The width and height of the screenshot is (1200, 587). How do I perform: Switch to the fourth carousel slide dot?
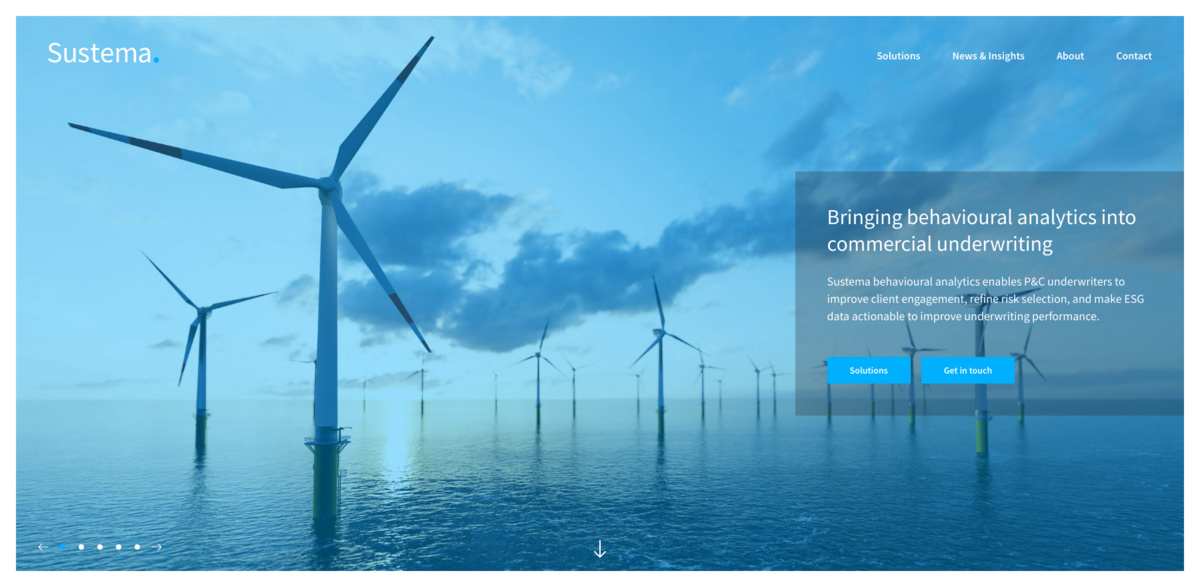pos(118,547)
